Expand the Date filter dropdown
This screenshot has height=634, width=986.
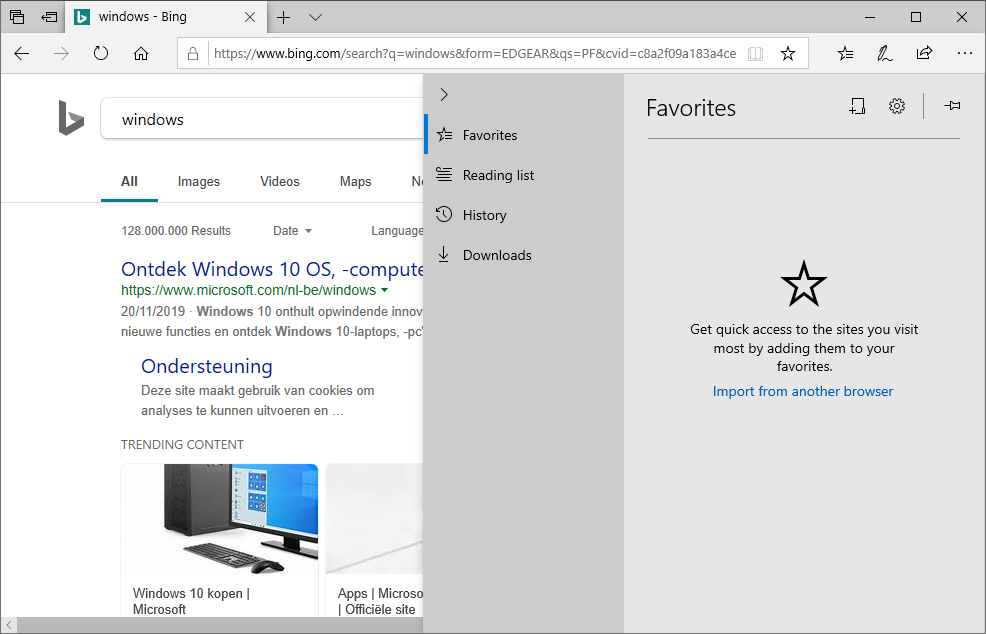pos(292,231)
